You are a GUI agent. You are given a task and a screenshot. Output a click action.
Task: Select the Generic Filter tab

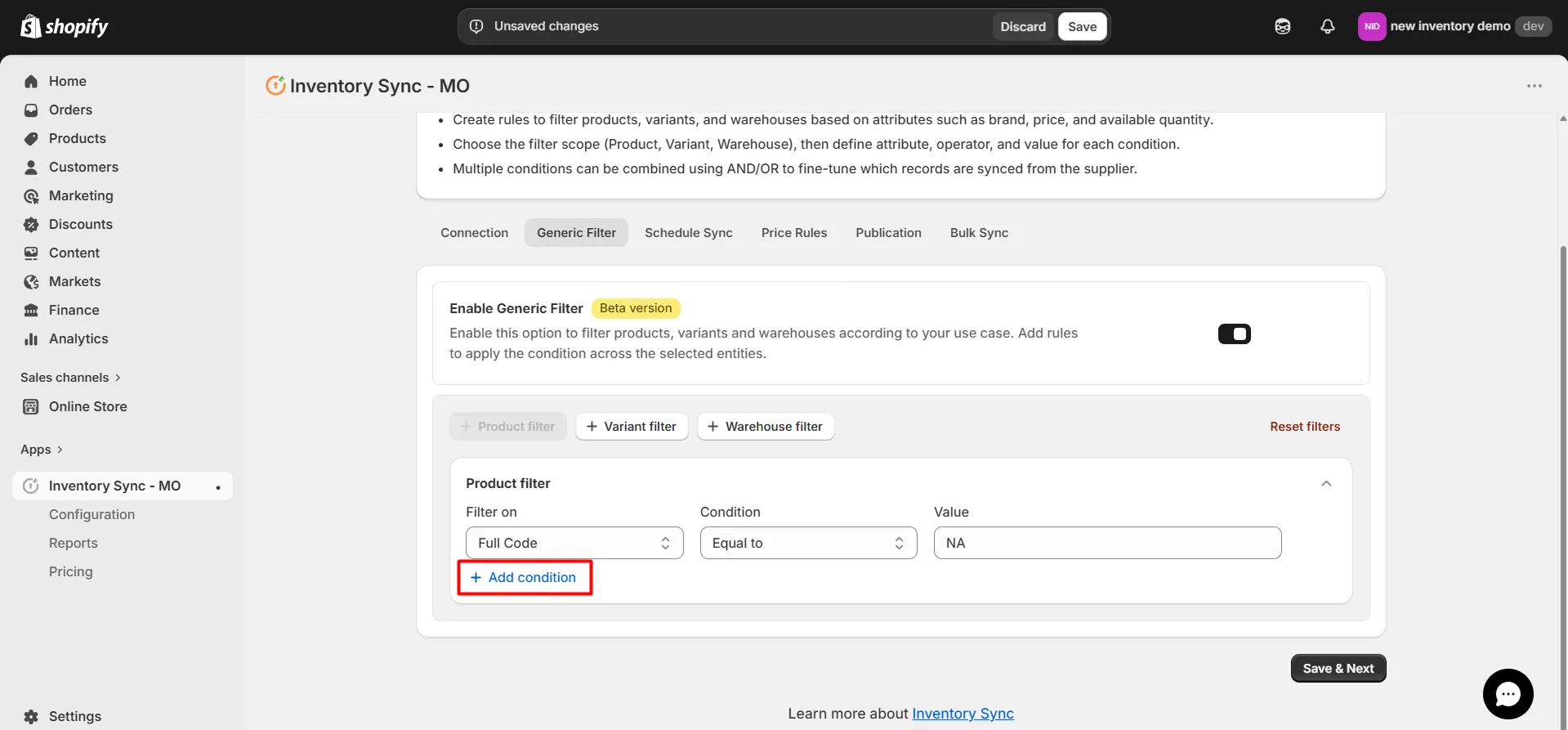576,233
